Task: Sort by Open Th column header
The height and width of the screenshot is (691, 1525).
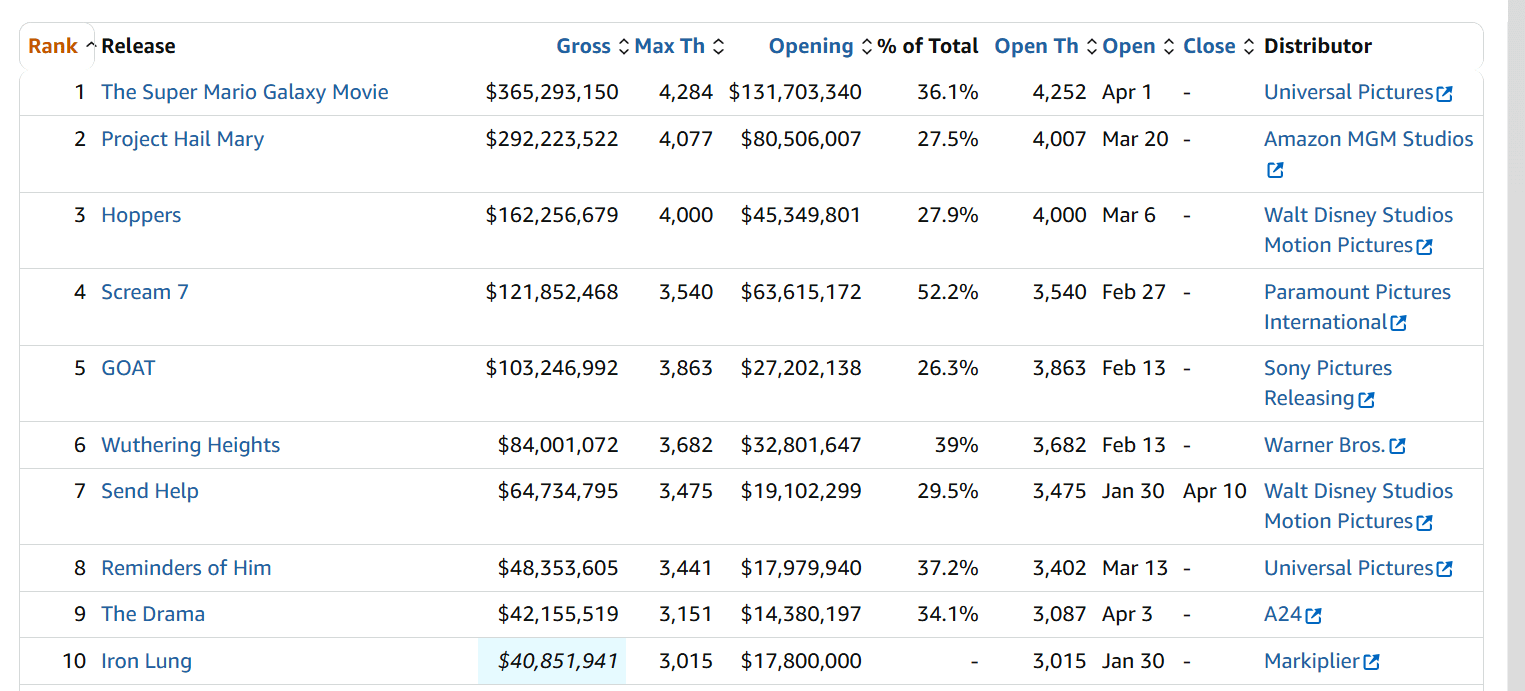Action: [1036, 46]
